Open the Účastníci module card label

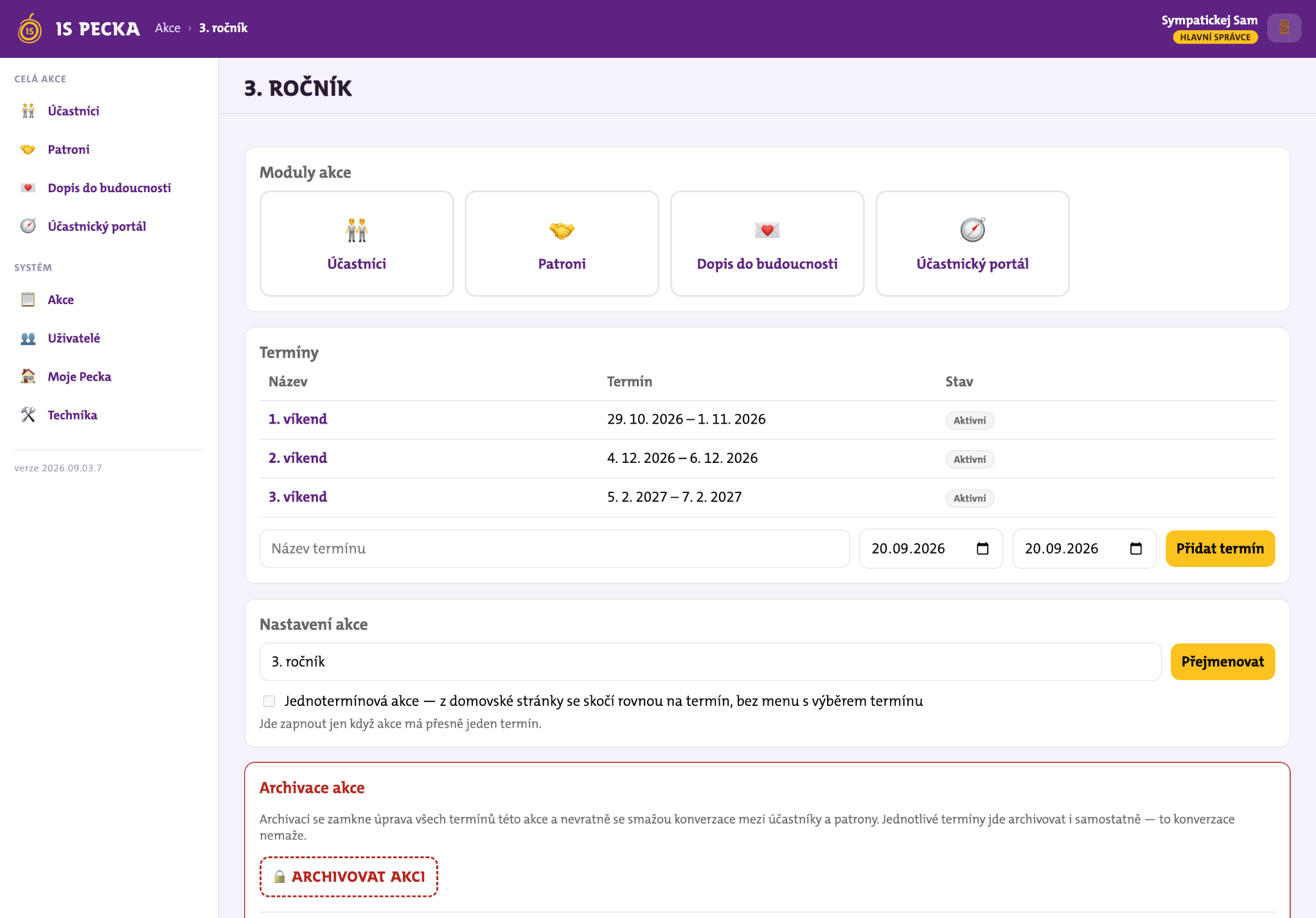tap(357, 264)
